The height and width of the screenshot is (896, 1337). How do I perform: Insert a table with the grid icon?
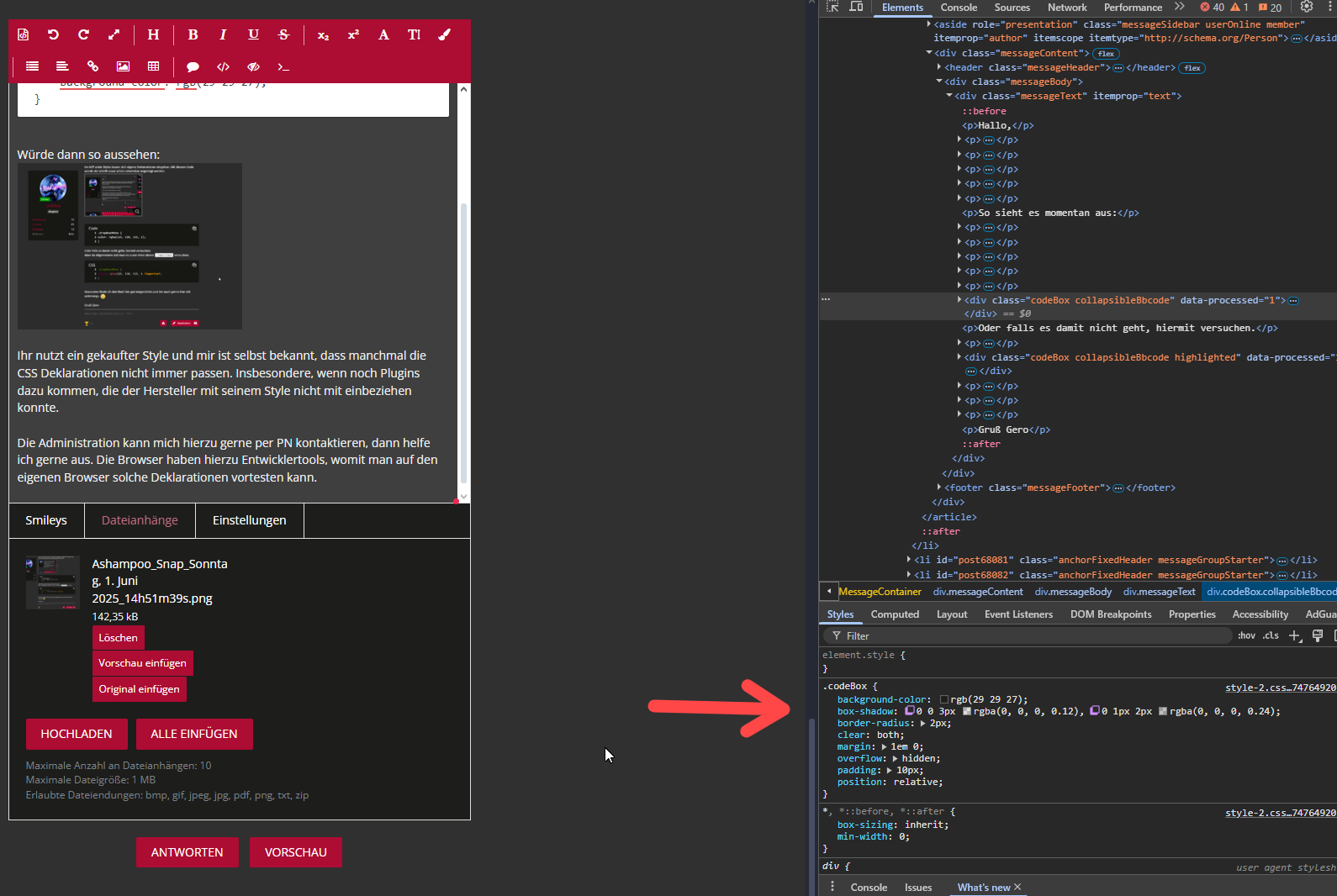click(153, 66)
